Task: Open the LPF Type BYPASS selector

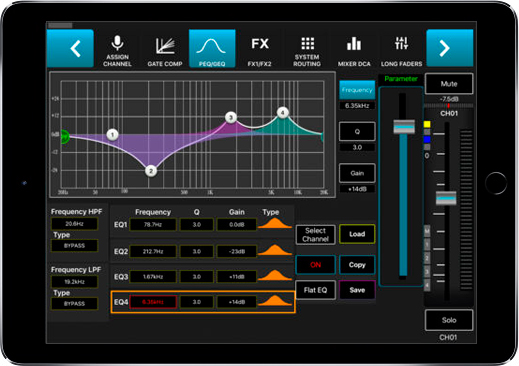Action: click(74, 304)
